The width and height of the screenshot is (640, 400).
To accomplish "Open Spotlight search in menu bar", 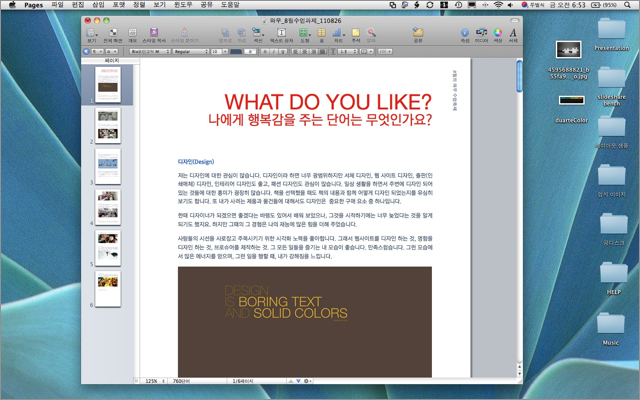I will point(627,5).
